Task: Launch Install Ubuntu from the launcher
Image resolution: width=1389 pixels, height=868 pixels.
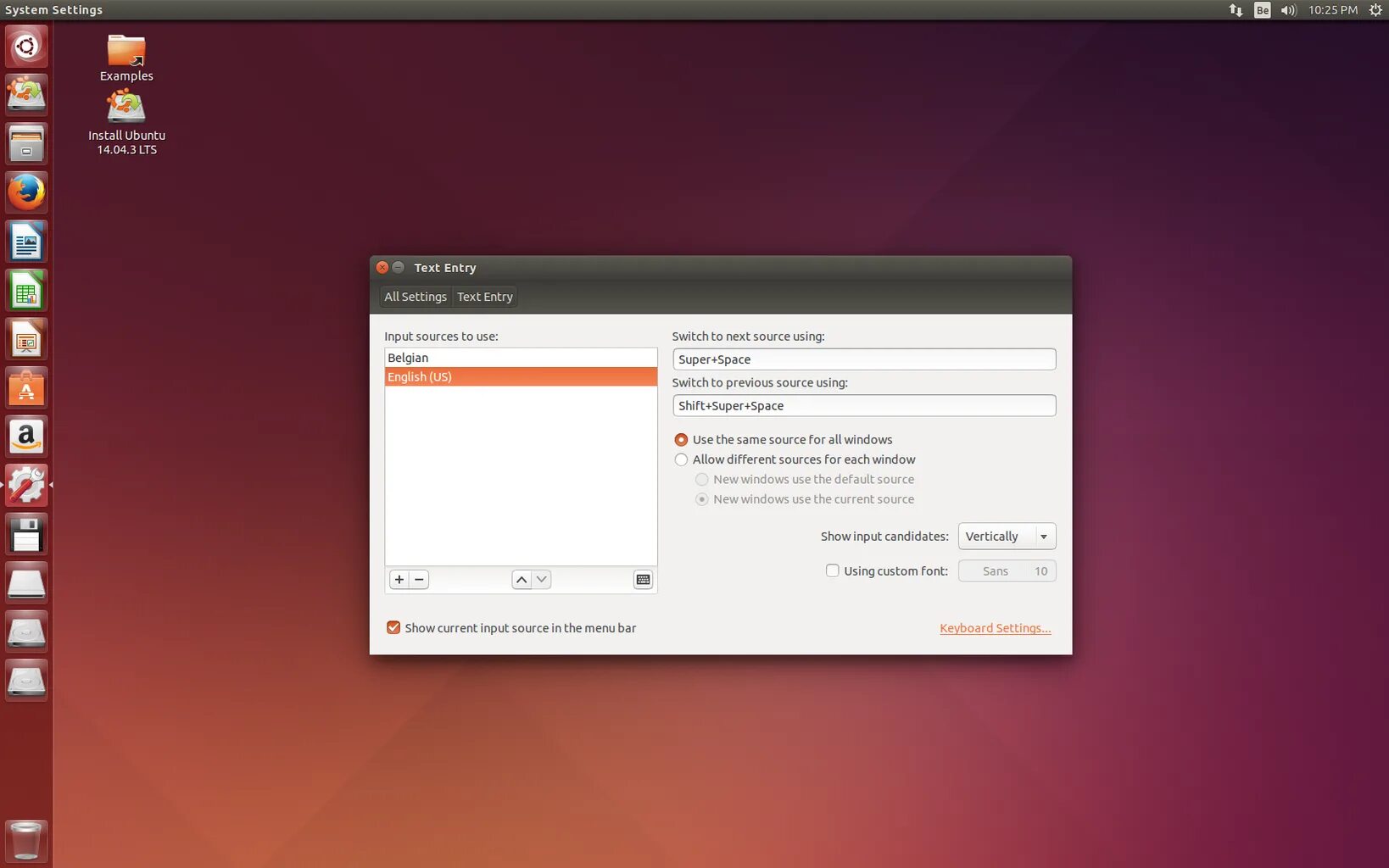Action: tap(26, 94)
